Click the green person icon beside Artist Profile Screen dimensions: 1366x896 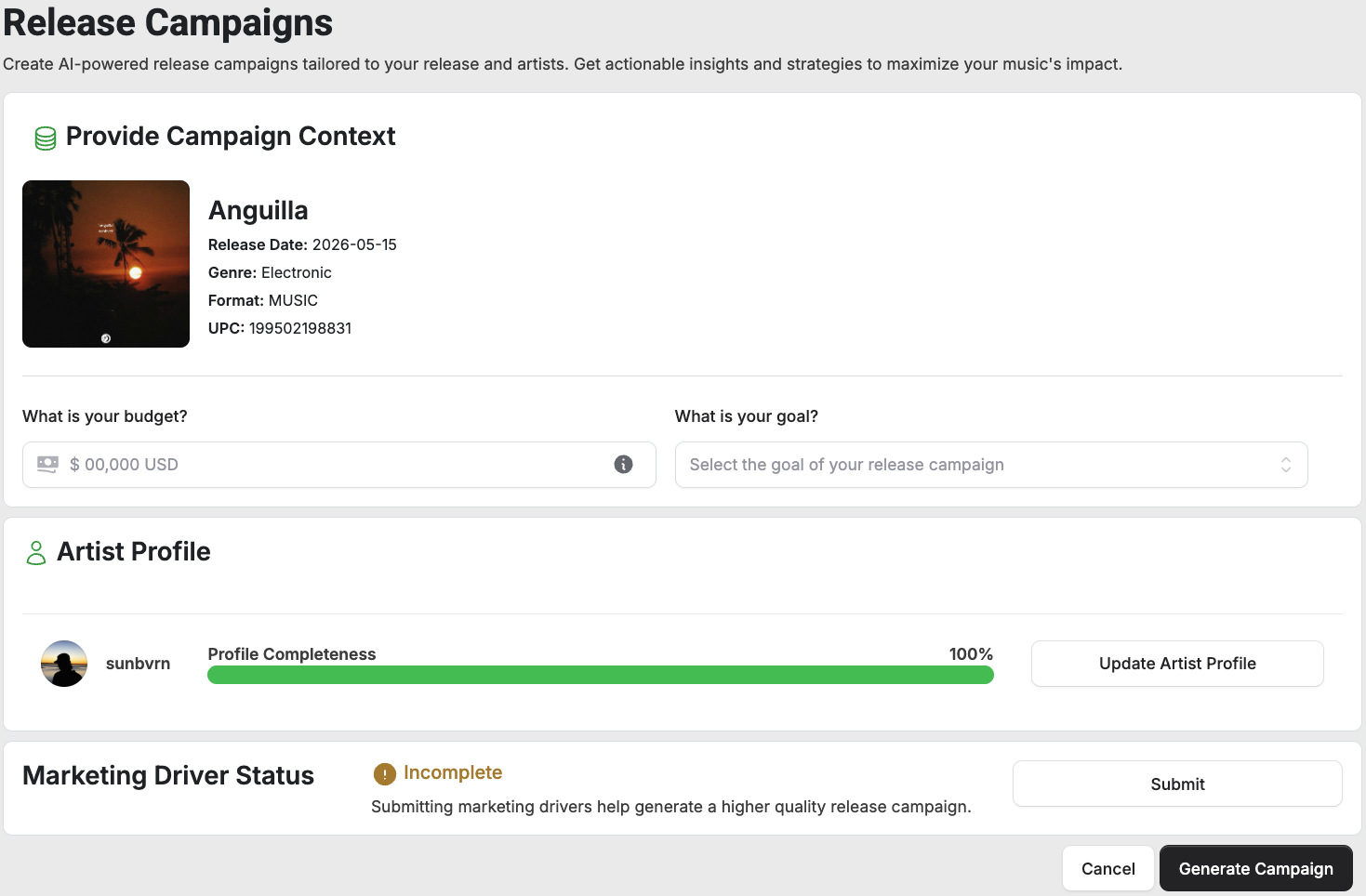pos(36,553)
